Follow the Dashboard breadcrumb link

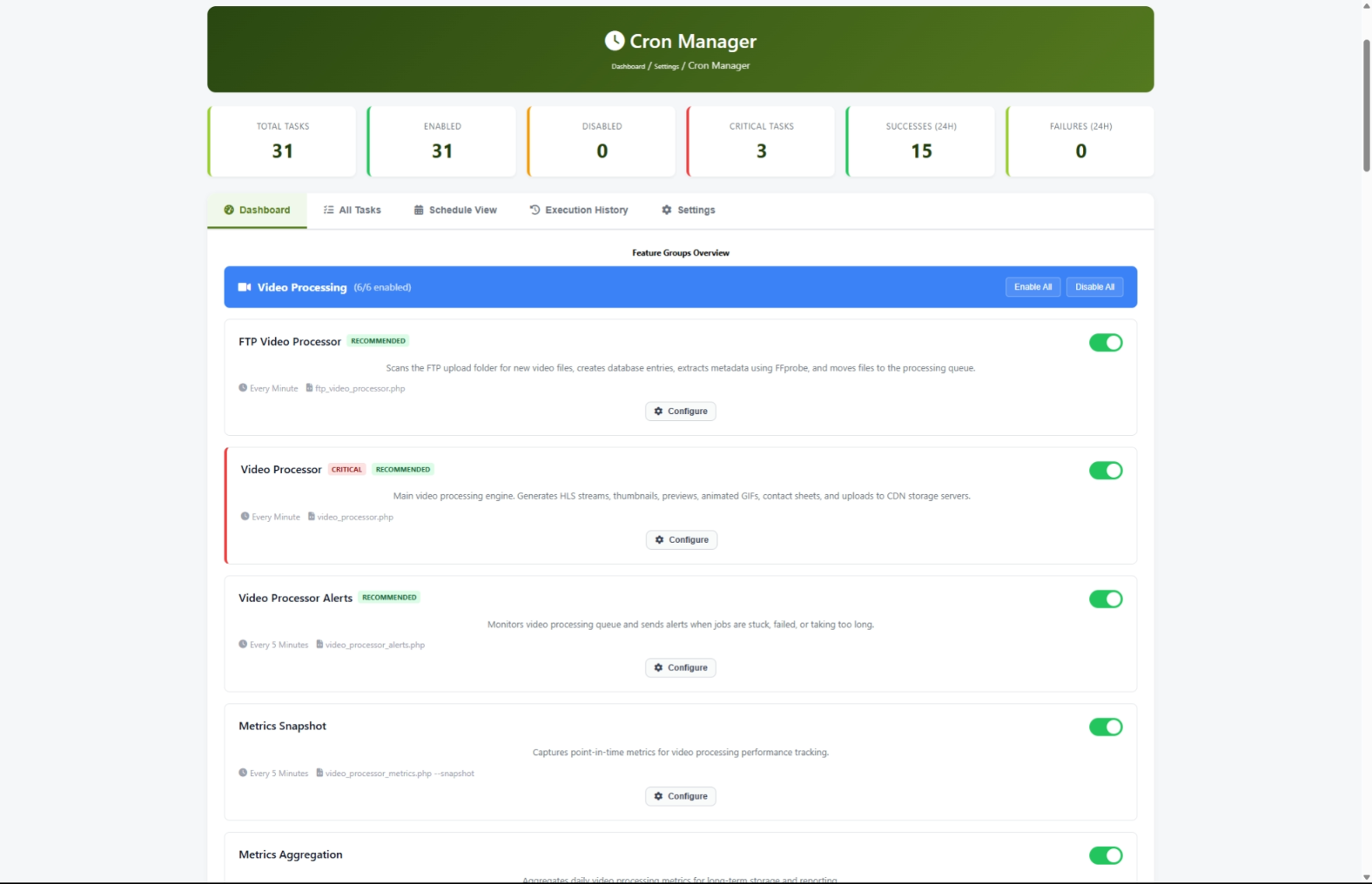point(628,66)
